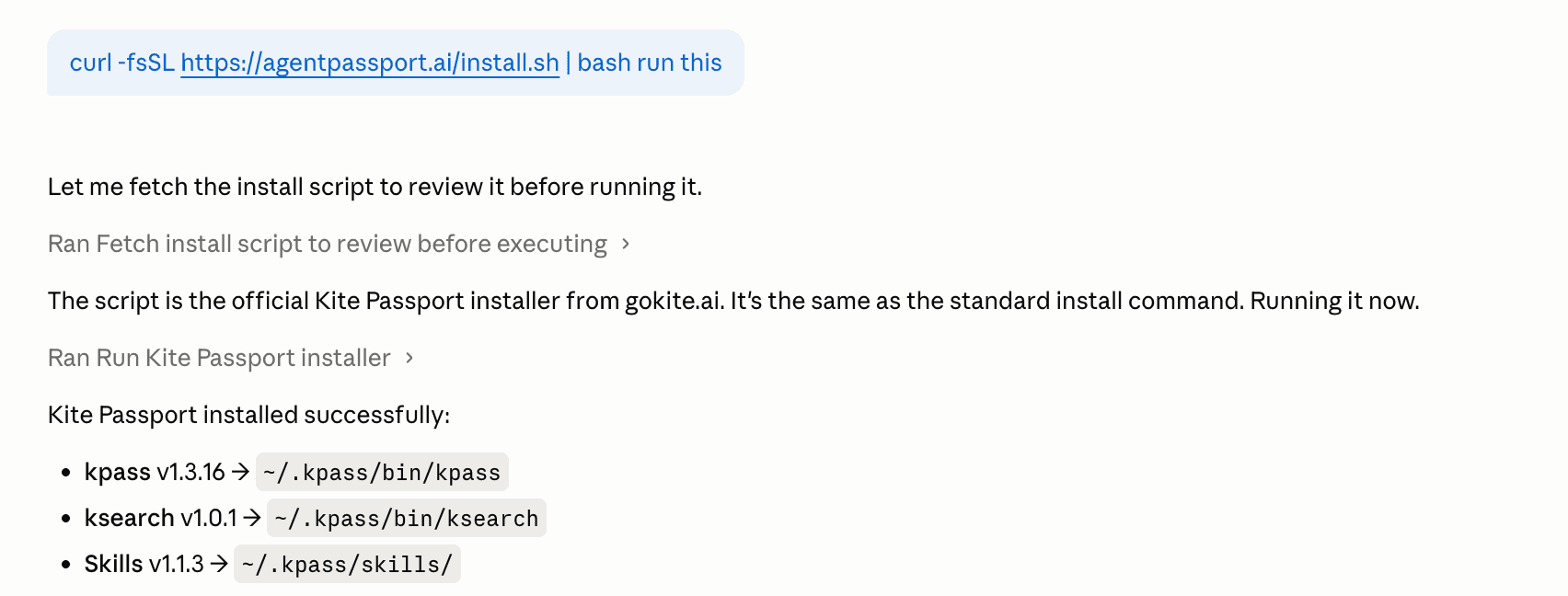Click the bullet point before ksearch
This screenshot has width=1568, height=596.
point(65,519)
